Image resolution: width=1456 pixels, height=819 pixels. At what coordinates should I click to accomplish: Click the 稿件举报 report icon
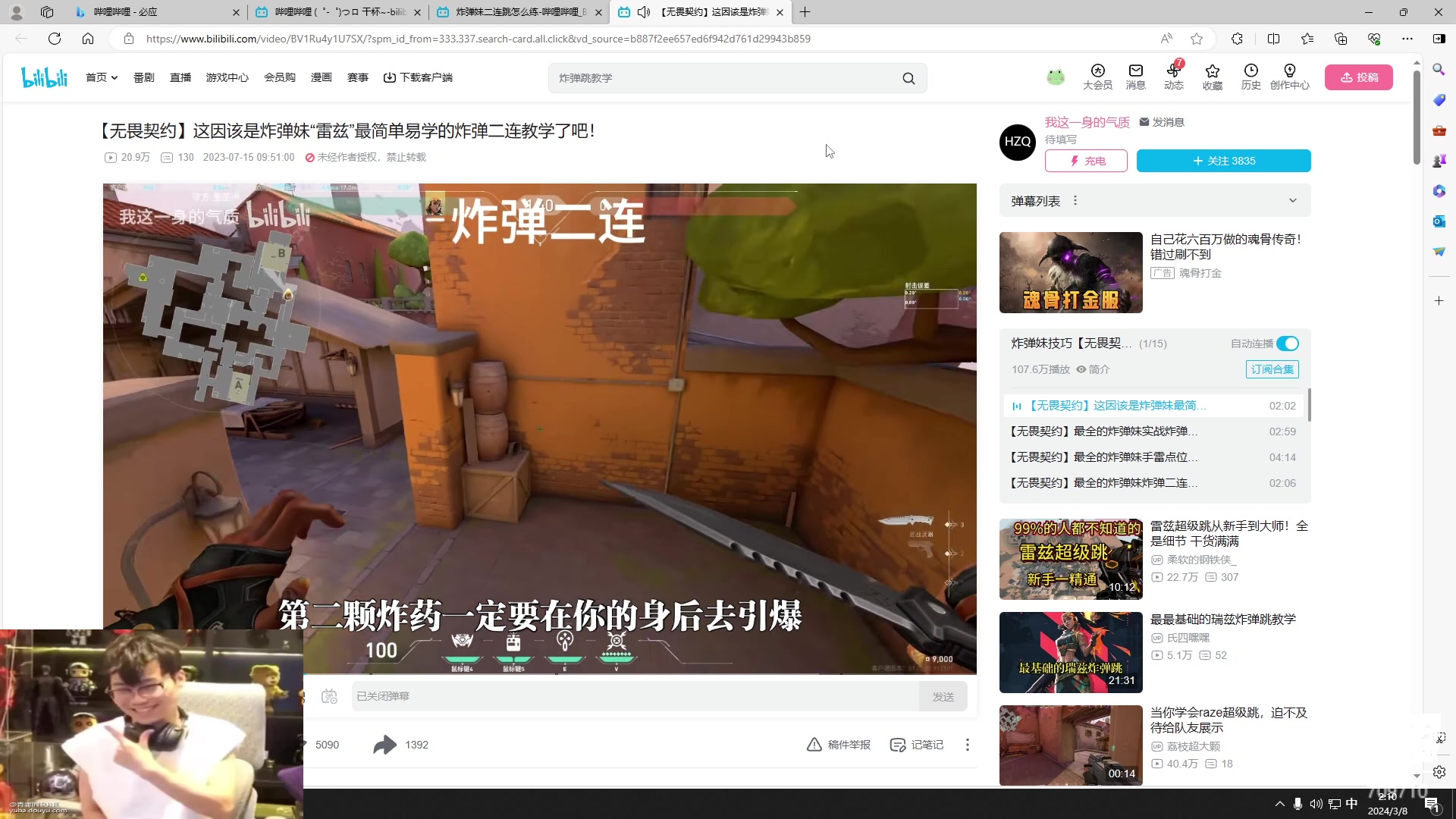point(814,745)
